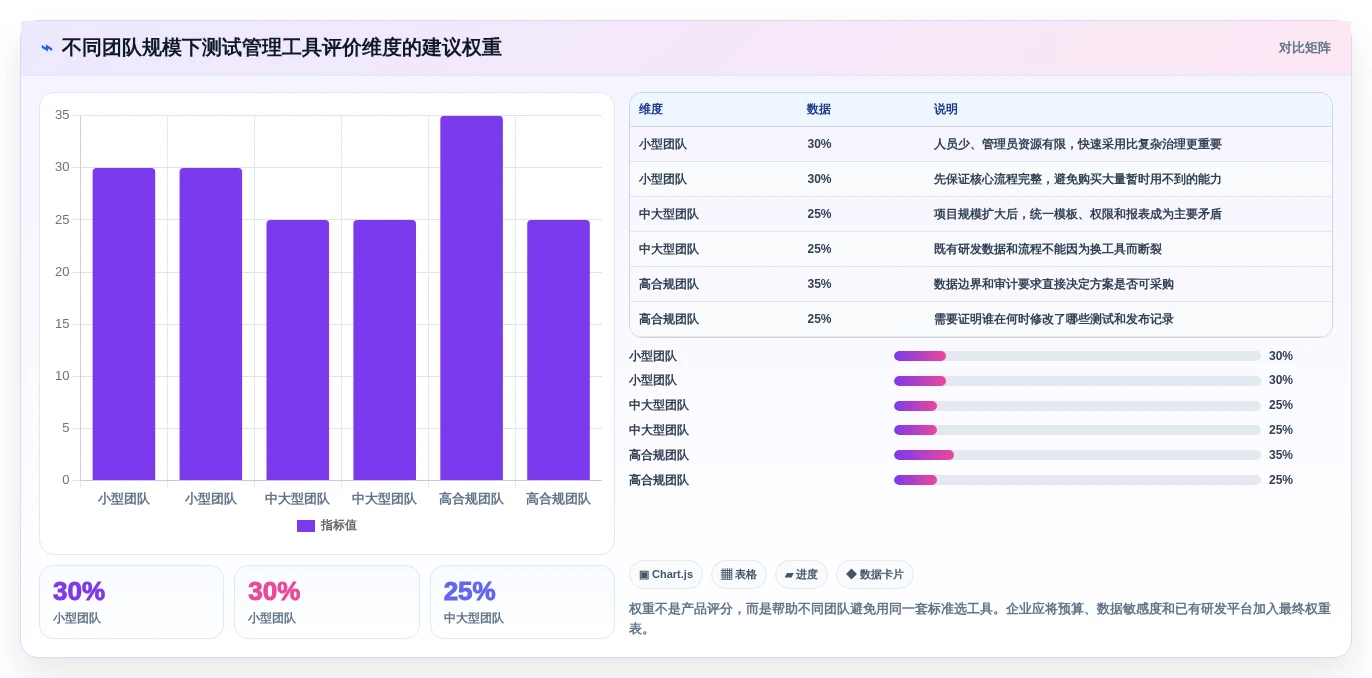Click the 高合规团队 progress bar at 35%
The image size is (1372, 678).
click(1077, 455)
